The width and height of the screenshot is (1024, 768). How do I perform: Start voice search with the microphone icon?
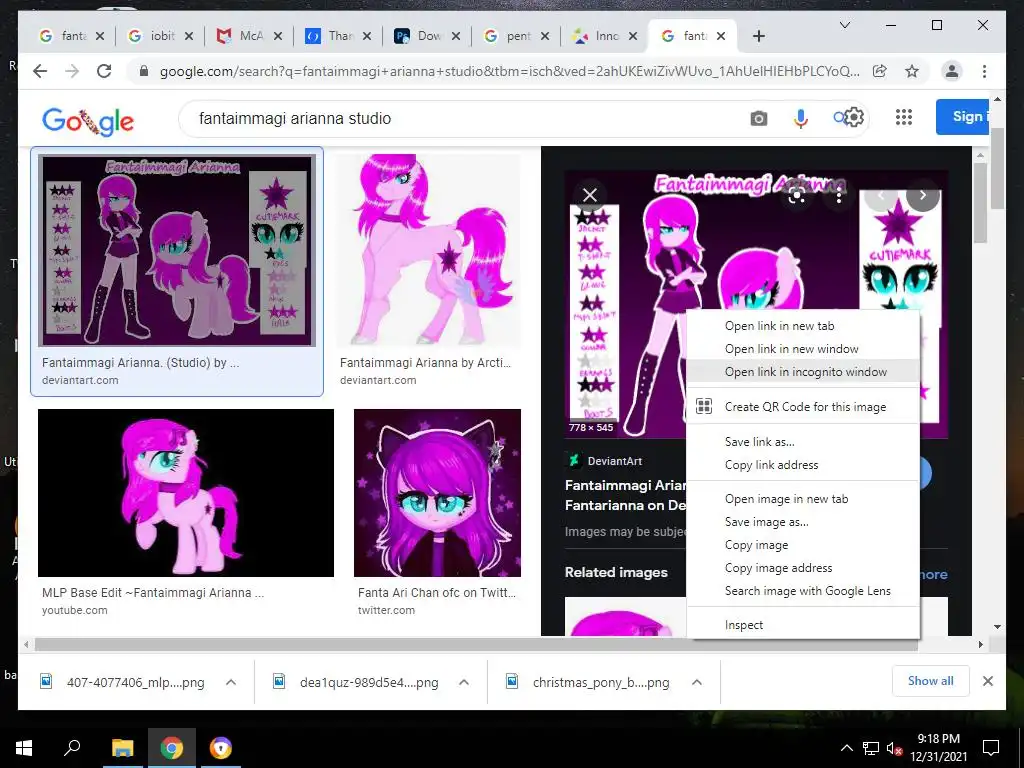[801, 118]
